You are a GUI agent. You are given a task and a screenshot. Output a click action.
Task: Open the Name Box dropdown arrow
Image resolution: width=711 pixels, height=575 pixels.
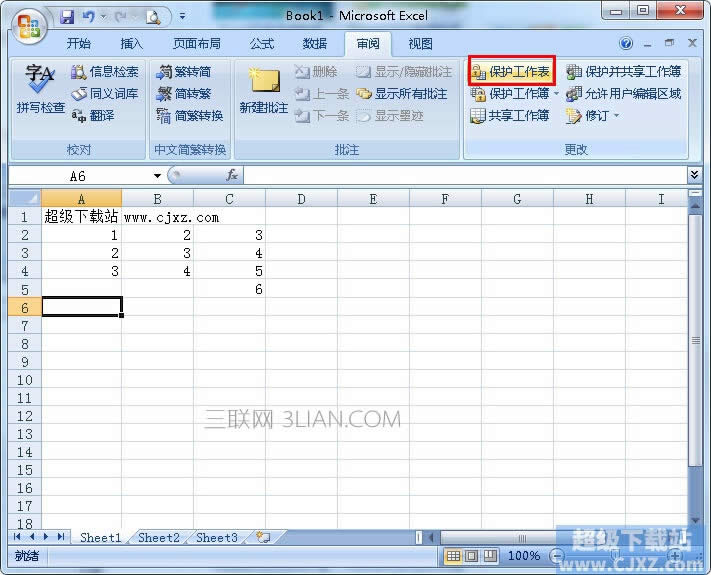pos(156,176)
